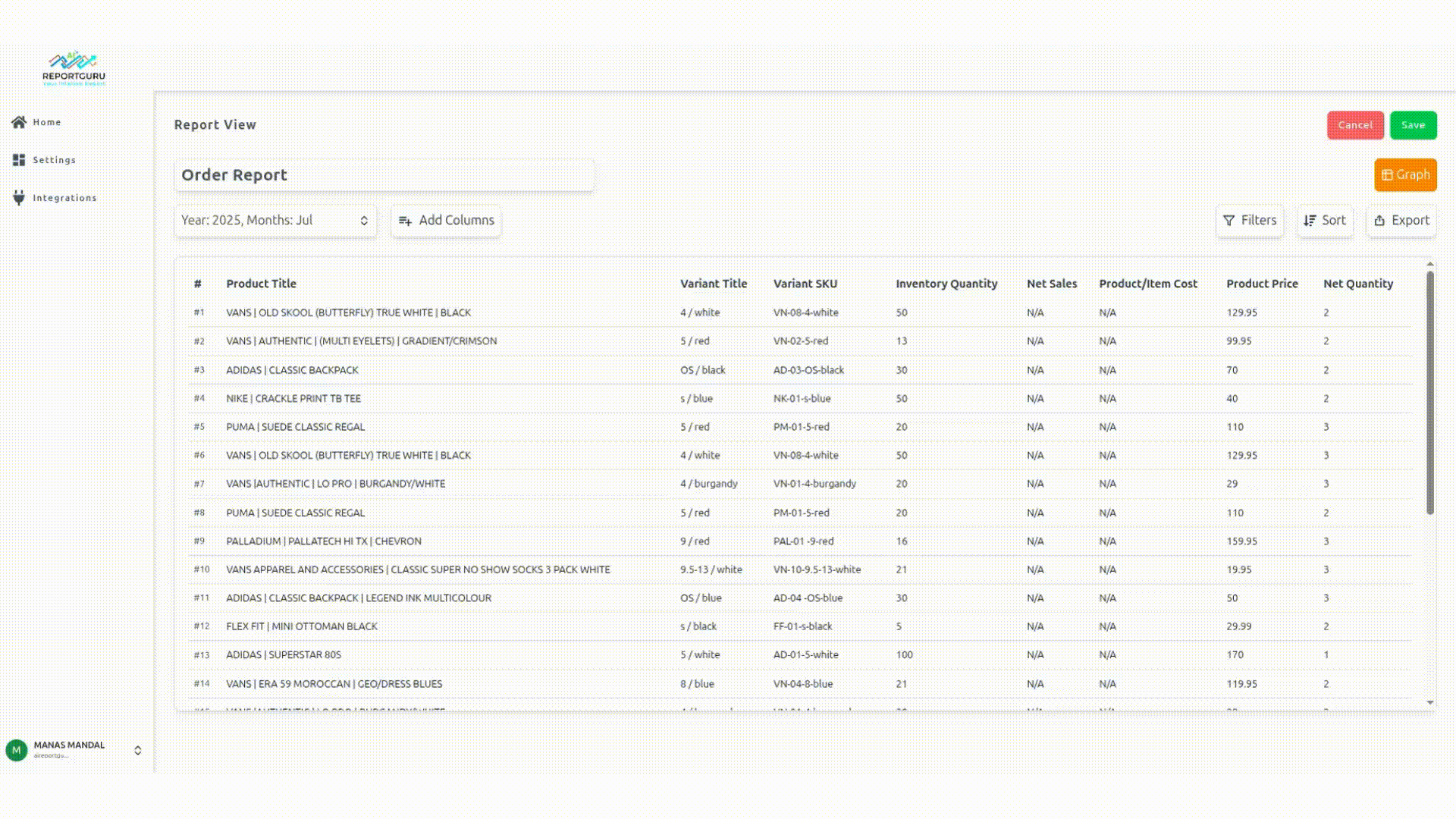Click the Settings dashboard icon
Screen dimensions: 1456x819
click(19, 160)
